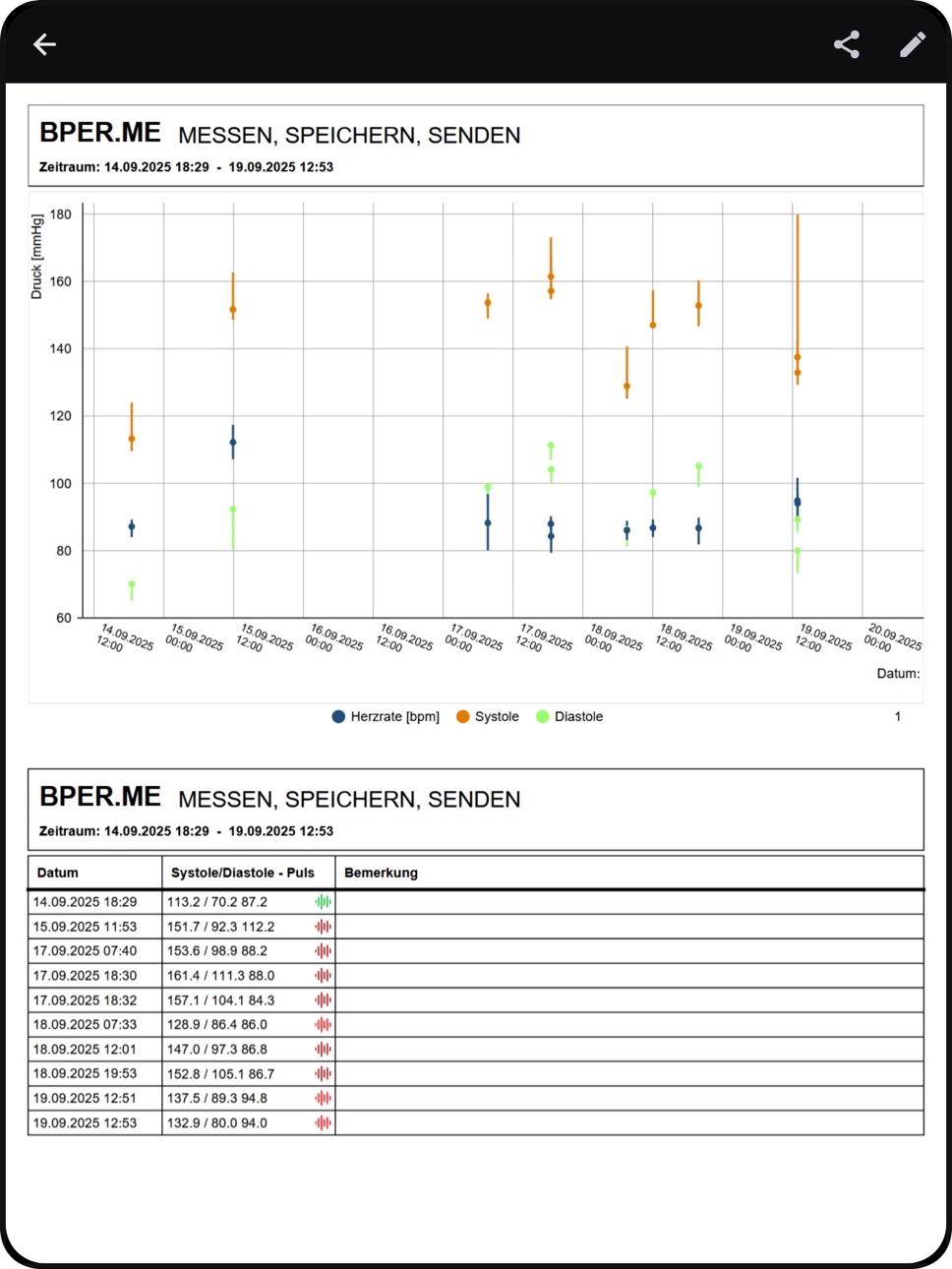
Task: Click red pulse icon in 19.09.2025 12:53 row
Action: (x=323, y=1123)
